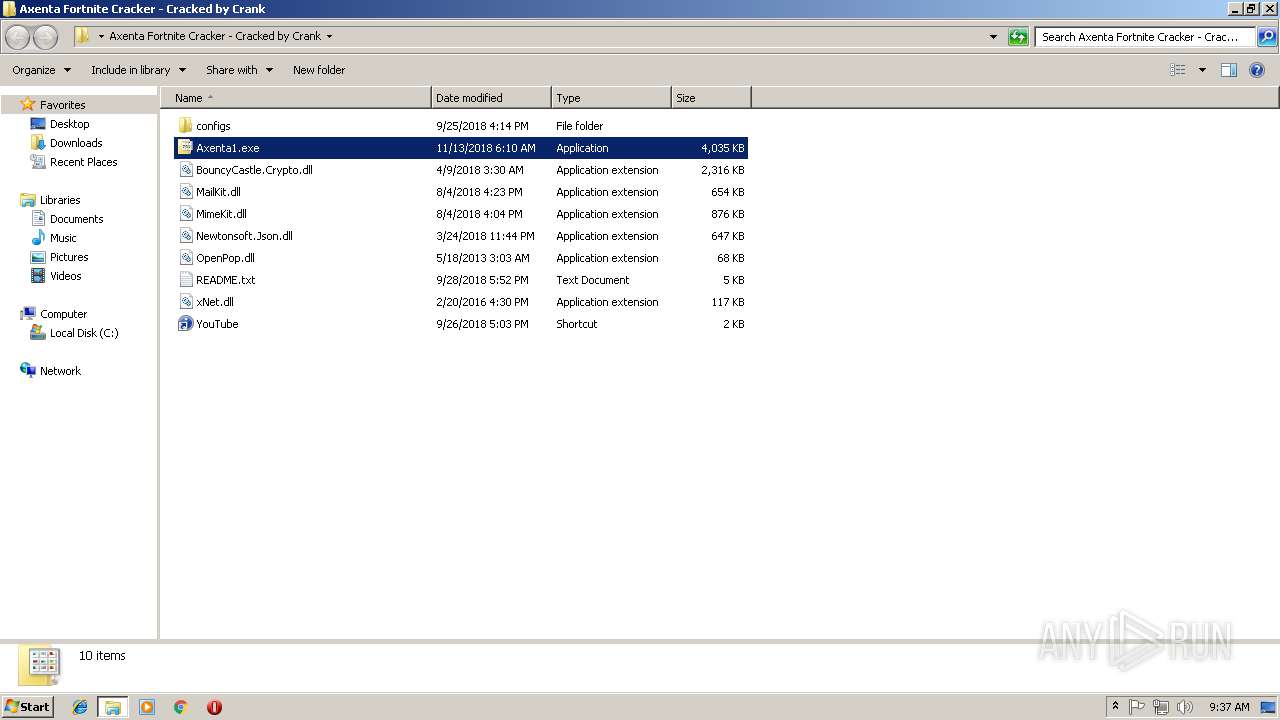Select Network in the navigation pane
Viewport: 1280px width, 720px height.
[x=60, y=371]
